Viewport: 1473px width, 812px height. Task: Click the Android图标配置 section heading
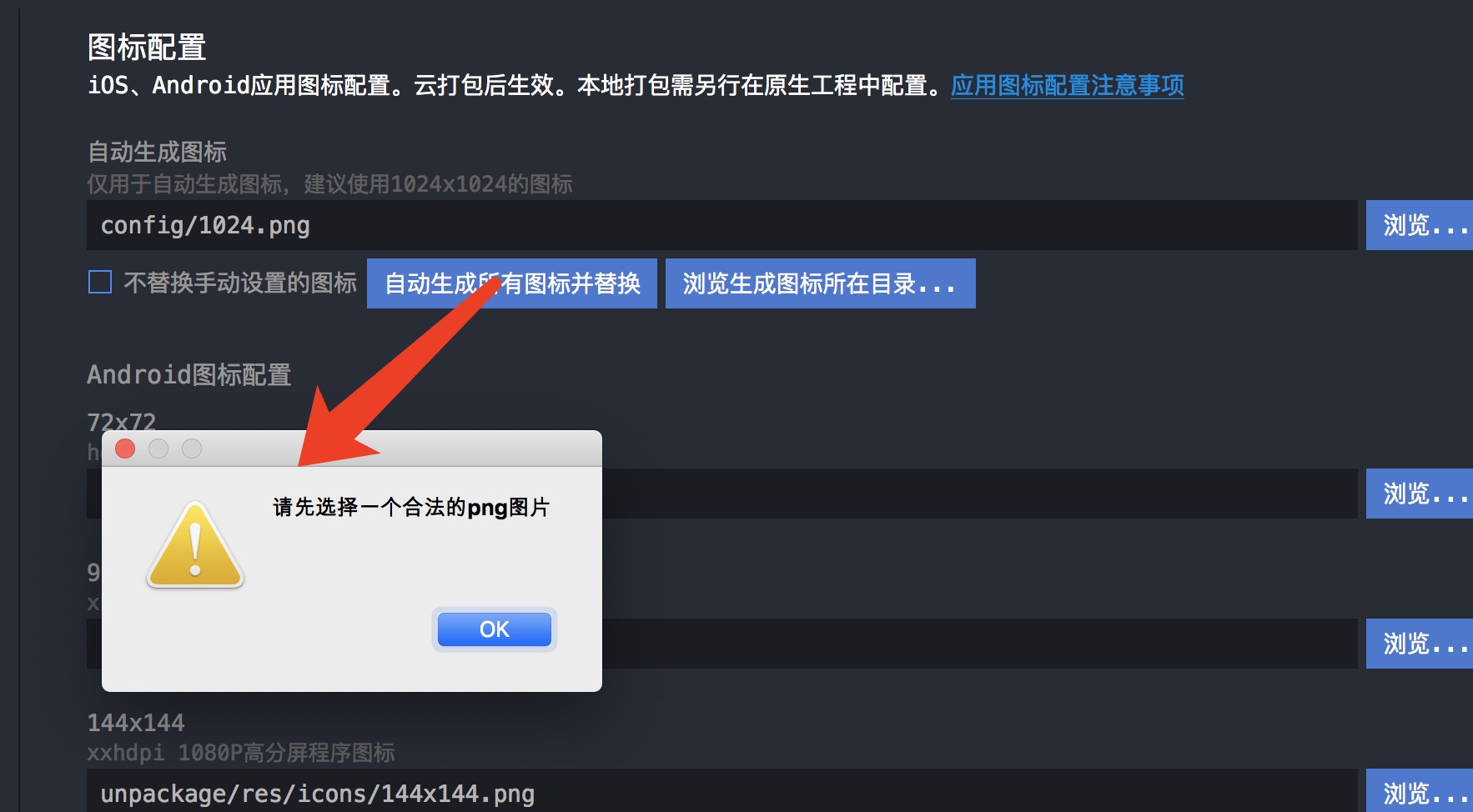pyautogui.click(x=189, y=374)
